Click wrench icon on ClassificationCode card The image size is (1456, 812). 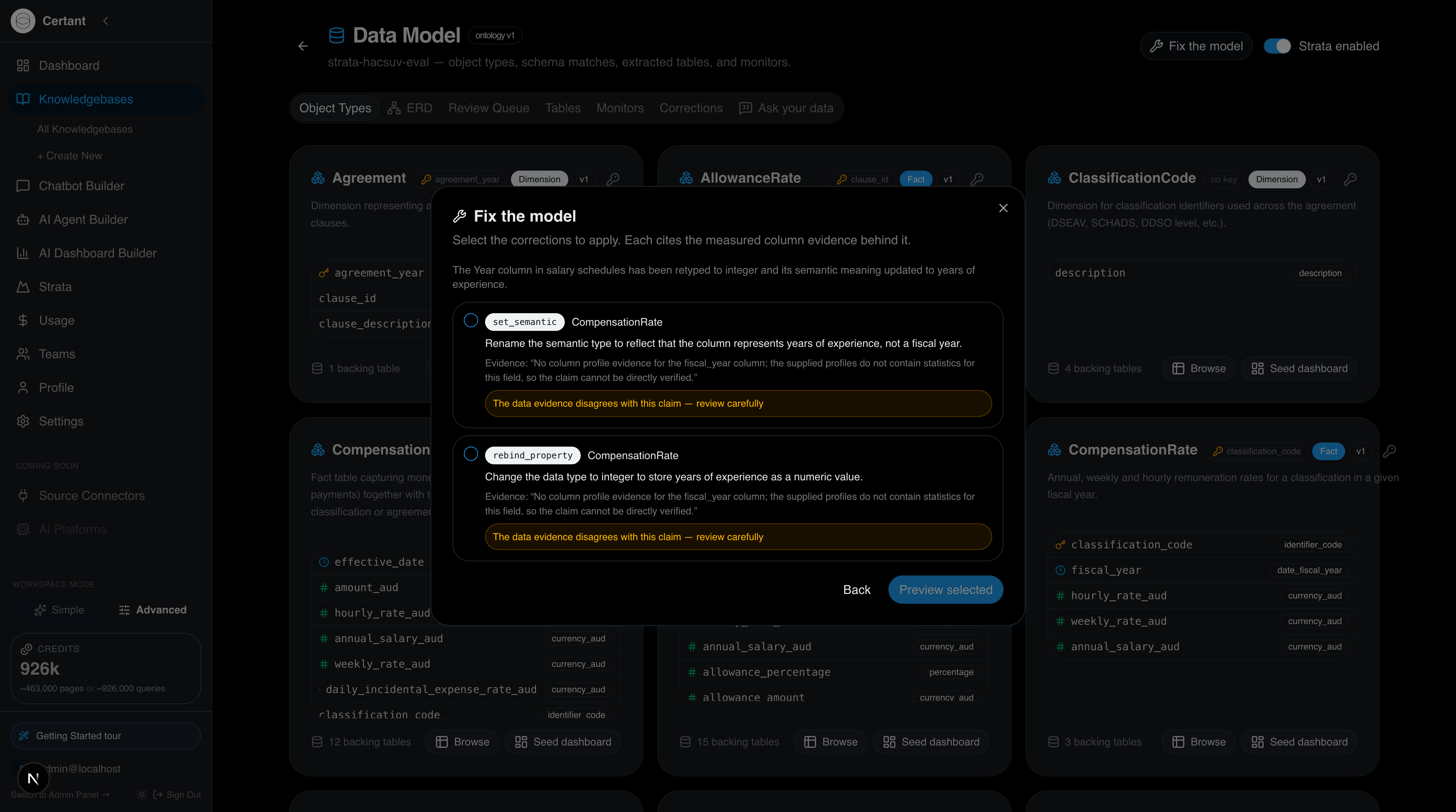tap(1350, 179)
